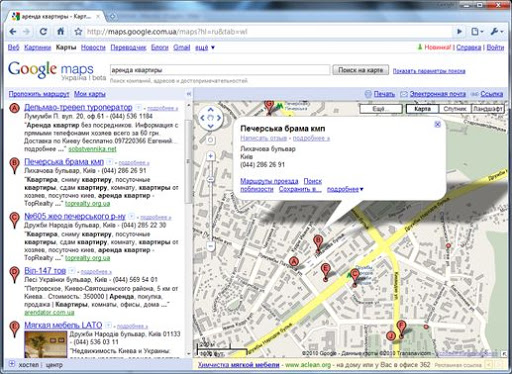512x374 pixels.
Task: Click map pin E on the map
Action: coord(326,271)
